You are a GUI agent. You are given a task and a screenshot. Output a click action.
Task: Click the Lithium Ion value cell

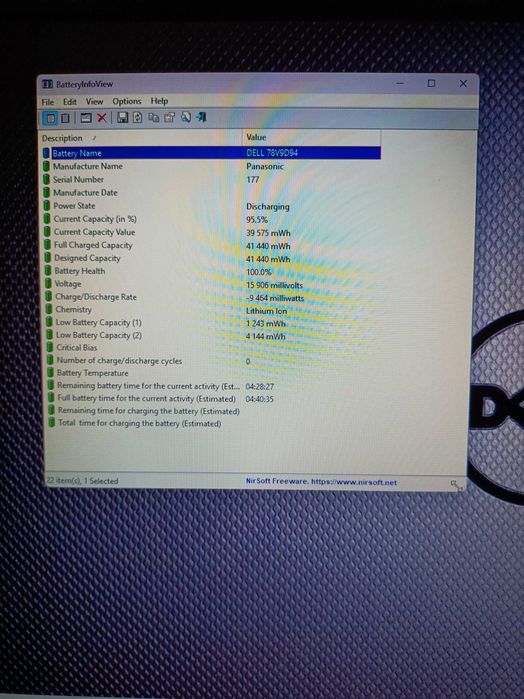(x=267, y=311)
